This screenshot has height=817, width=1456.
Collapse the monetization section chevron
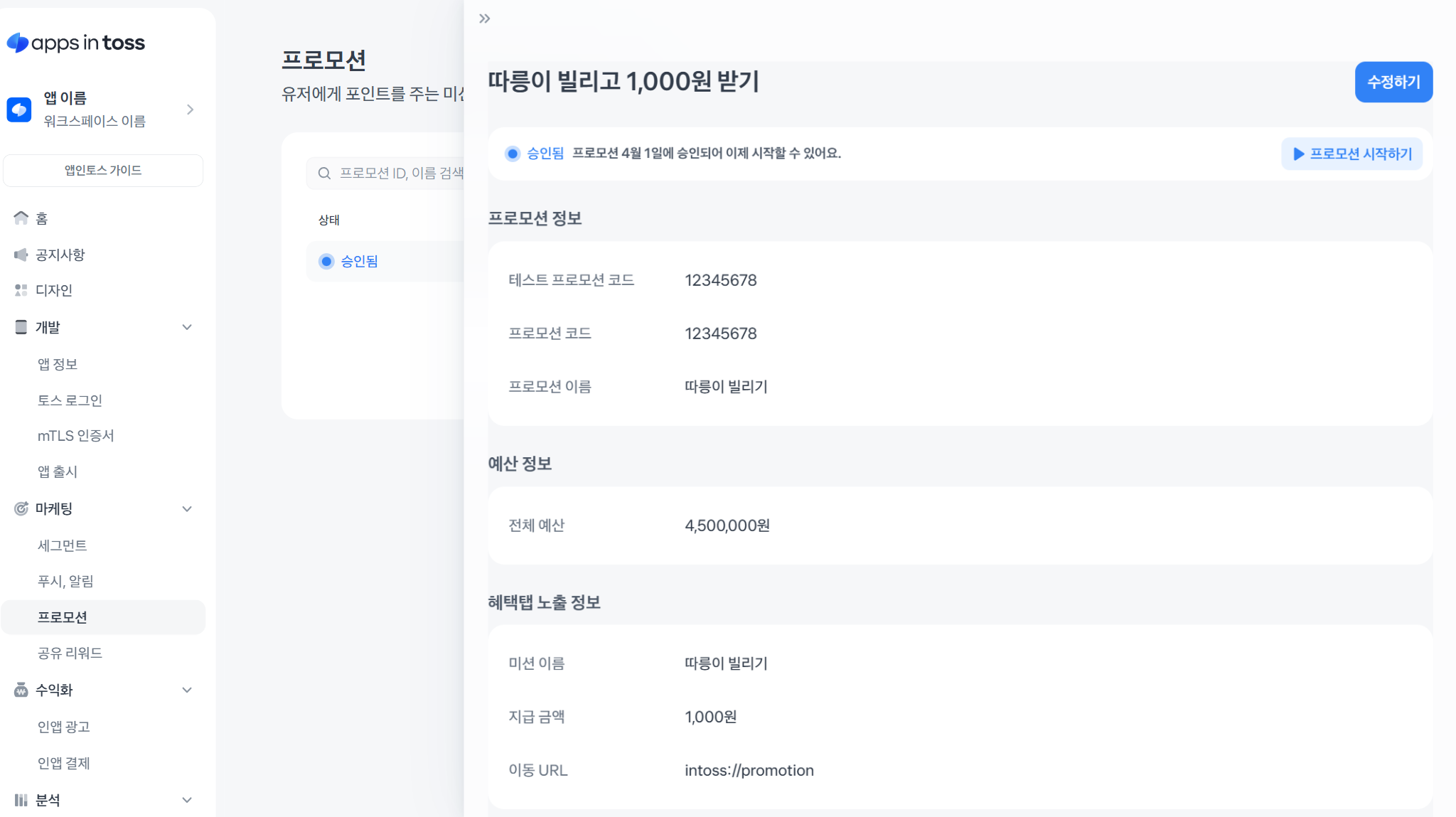[x=187, y=690]
